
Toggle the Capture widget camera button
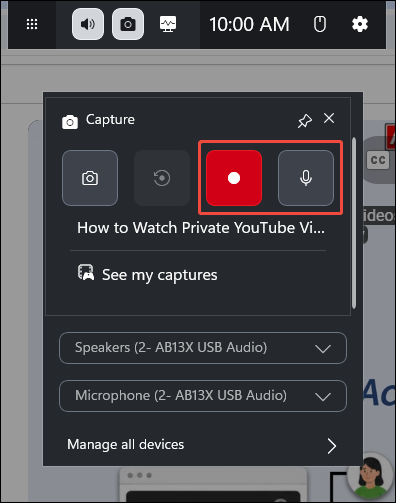(128, 24)
